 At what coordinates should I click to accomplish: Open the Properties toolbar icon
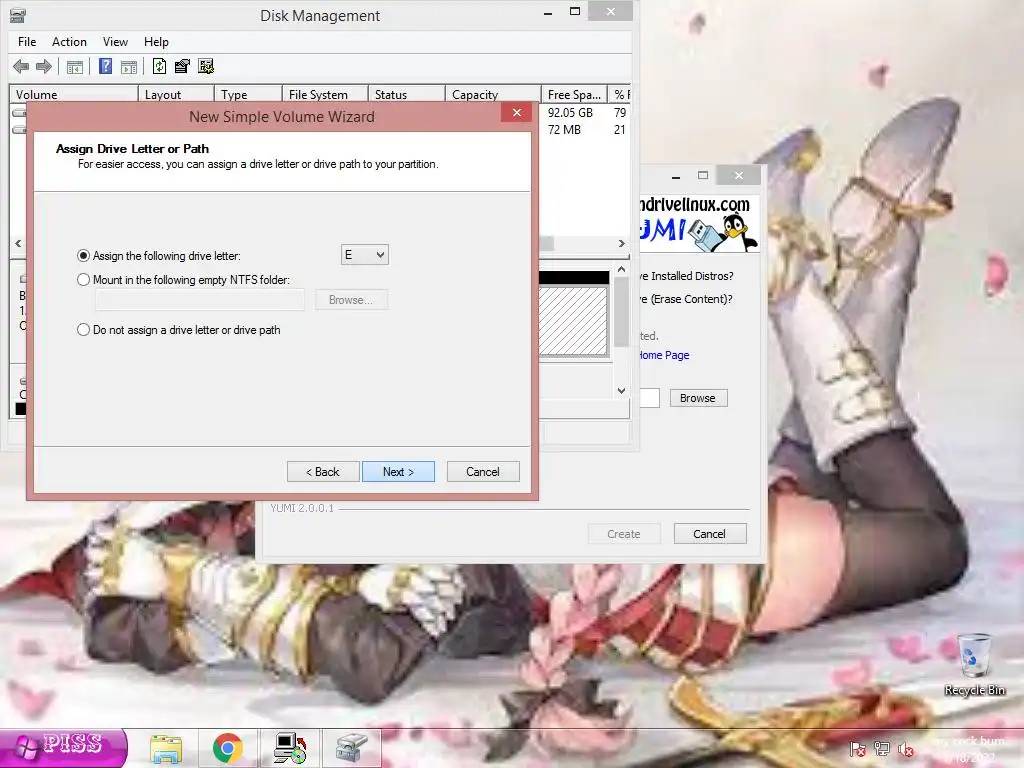[x=182, y=67]
